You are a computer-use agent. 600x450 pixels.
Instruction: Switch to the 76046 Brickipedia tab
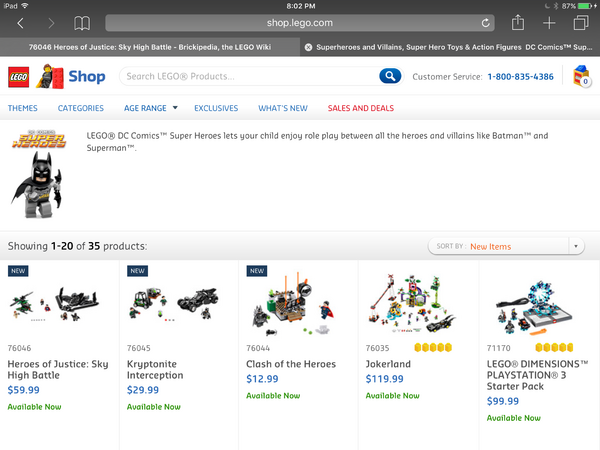tap(150, 47)
